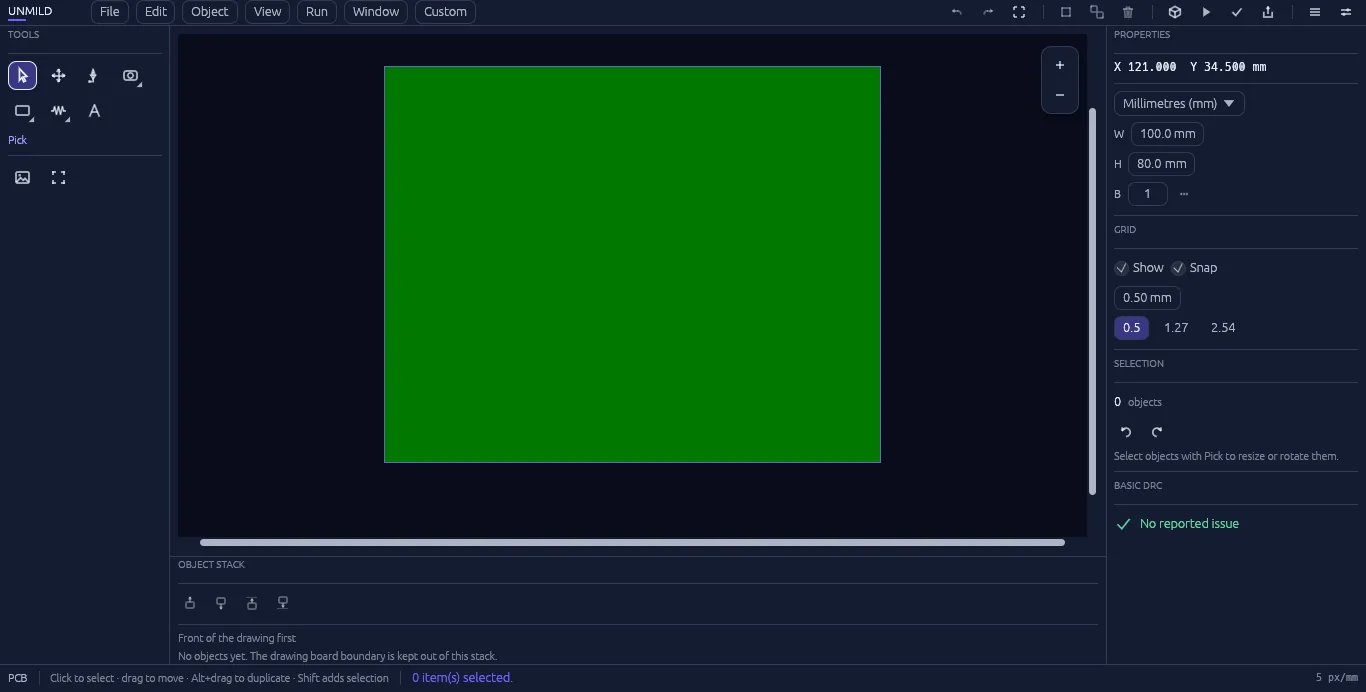Click the zoom in plus button
1366x692 pixels.
click(1060, 65)
